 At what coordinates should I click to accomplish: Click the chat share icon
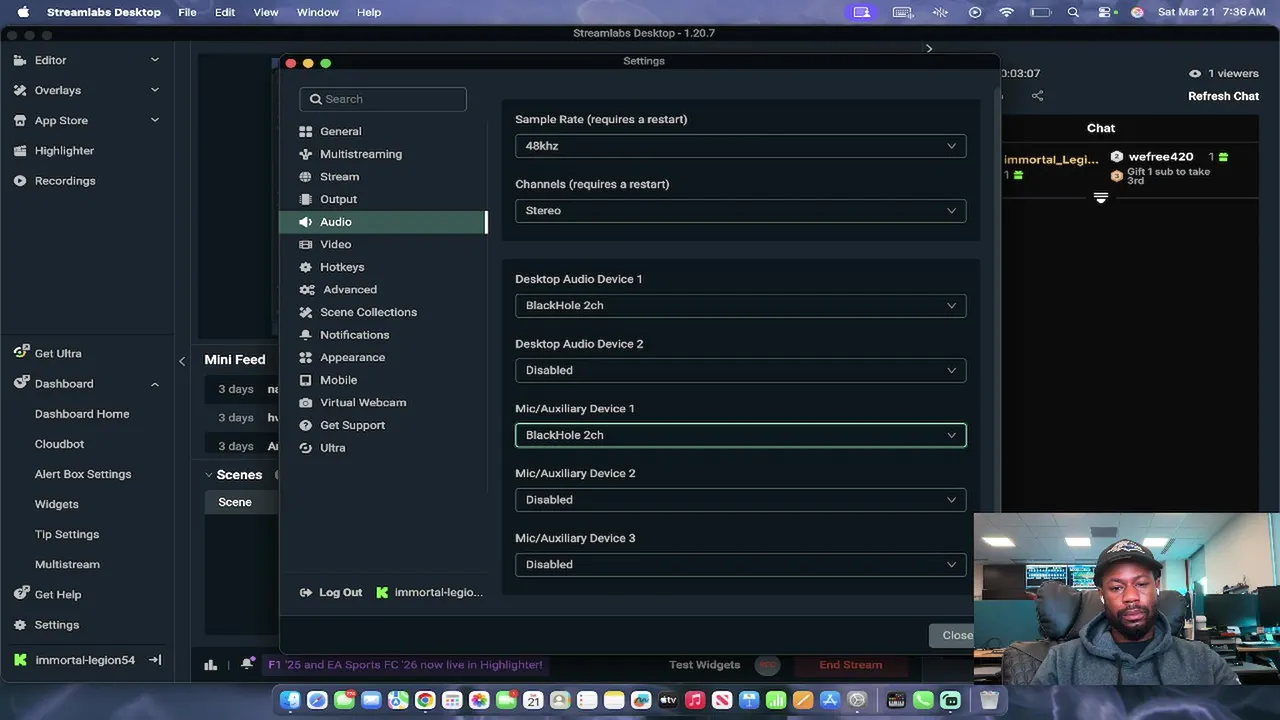(1037, 96)
